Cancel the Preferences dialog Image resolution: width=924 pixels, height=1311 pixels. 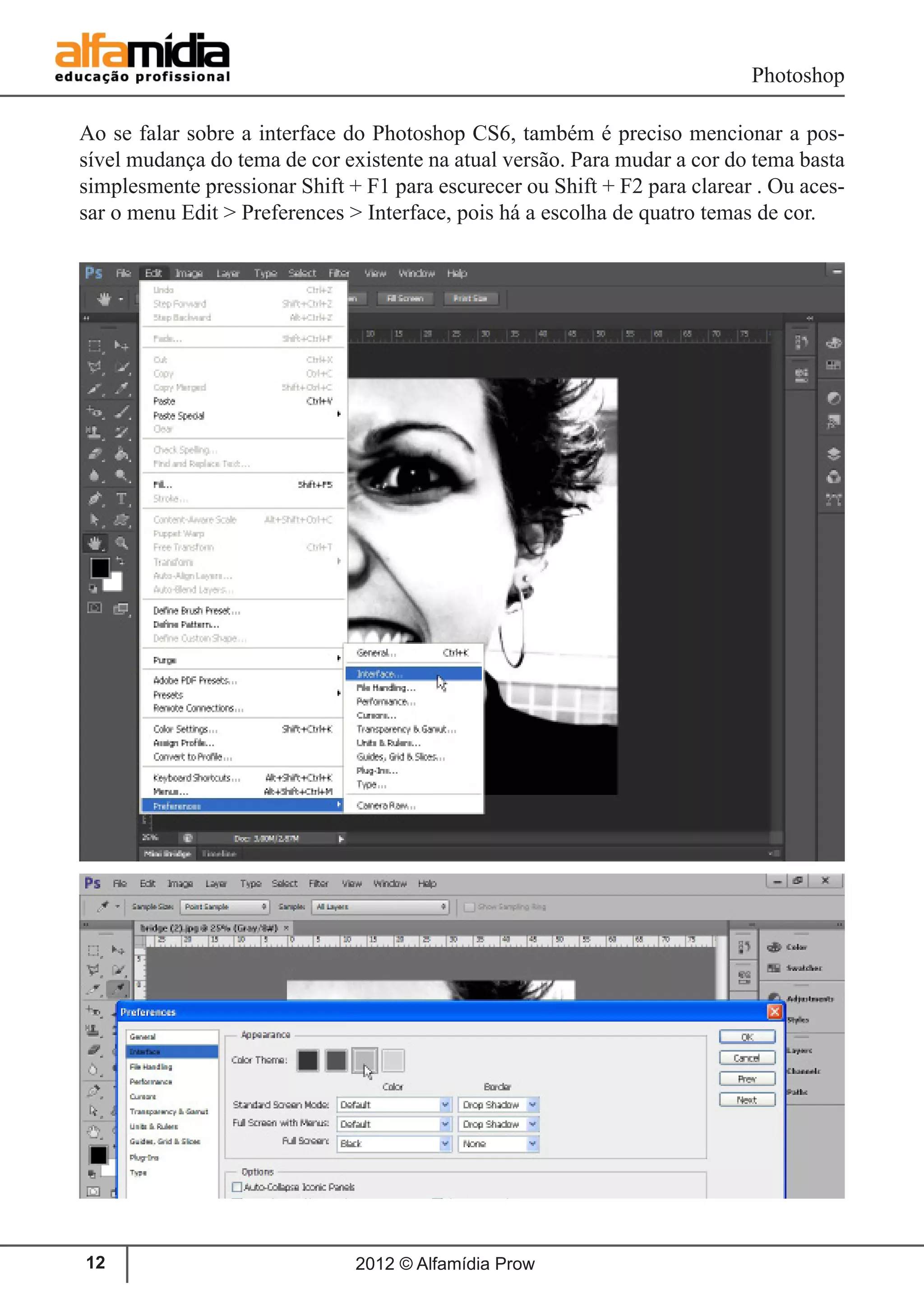[x=747, y=1058]
